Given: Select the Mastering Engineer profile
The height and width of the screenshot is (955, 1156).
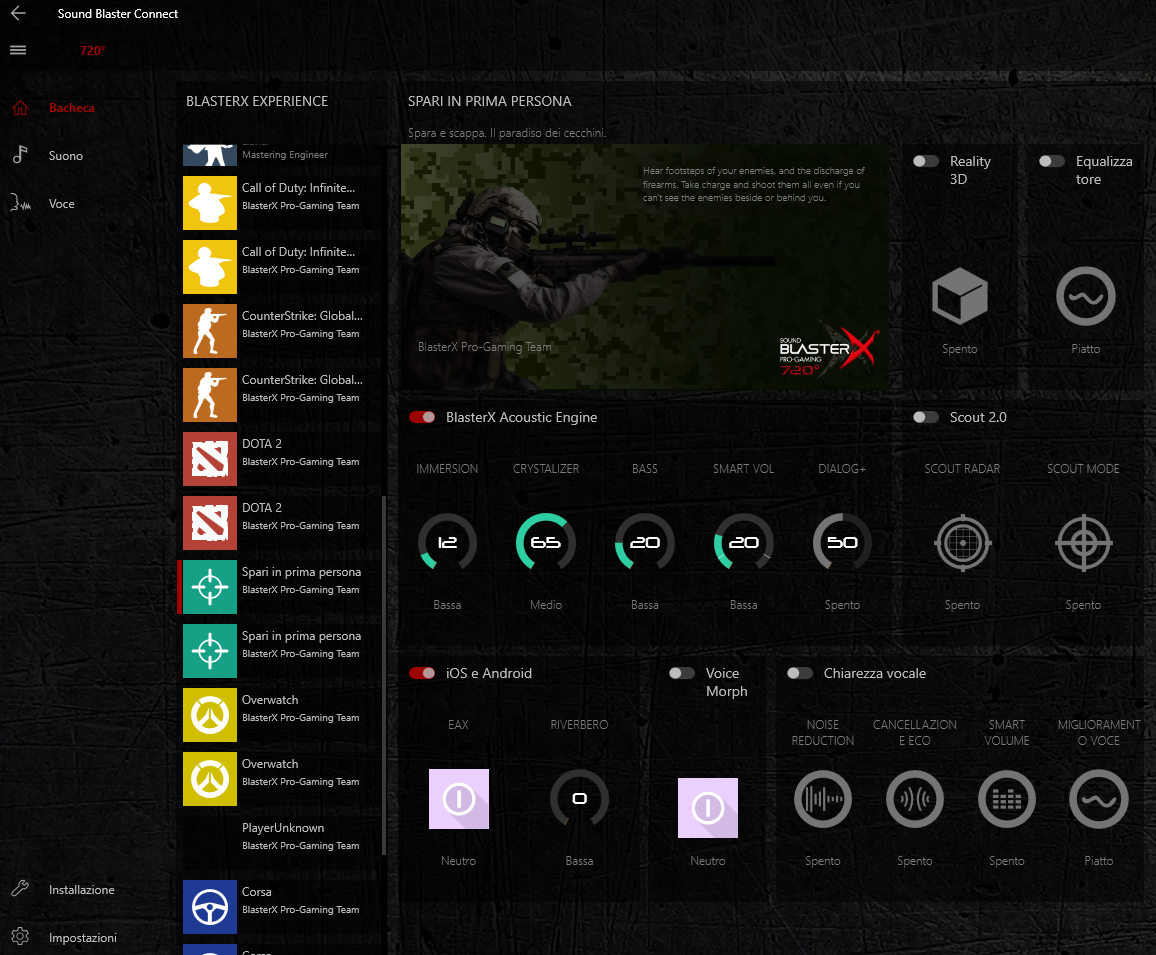Looking at the screenshot, I should [281, 155].
